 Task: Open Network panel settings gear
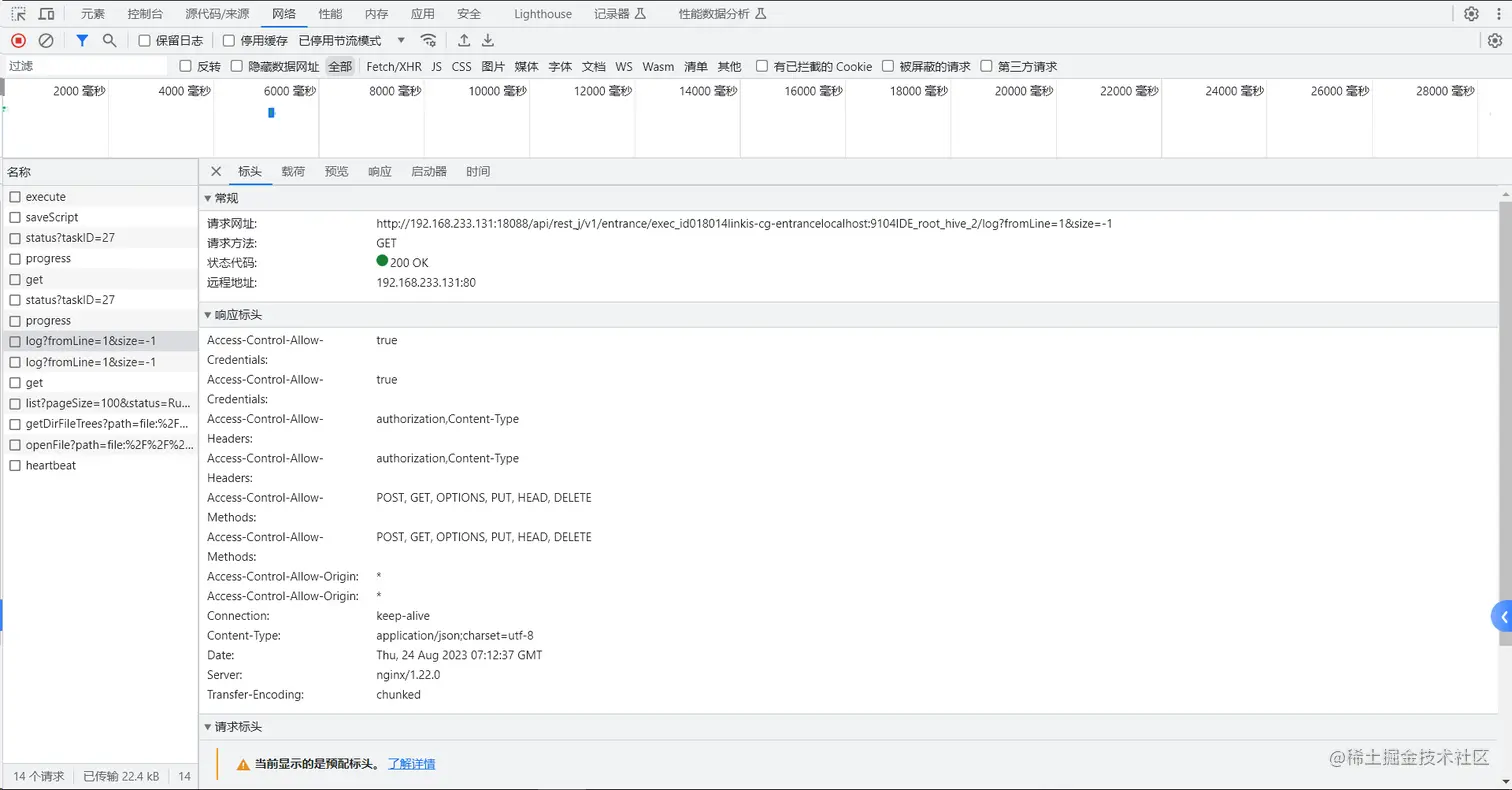(x=1495, y=40)
